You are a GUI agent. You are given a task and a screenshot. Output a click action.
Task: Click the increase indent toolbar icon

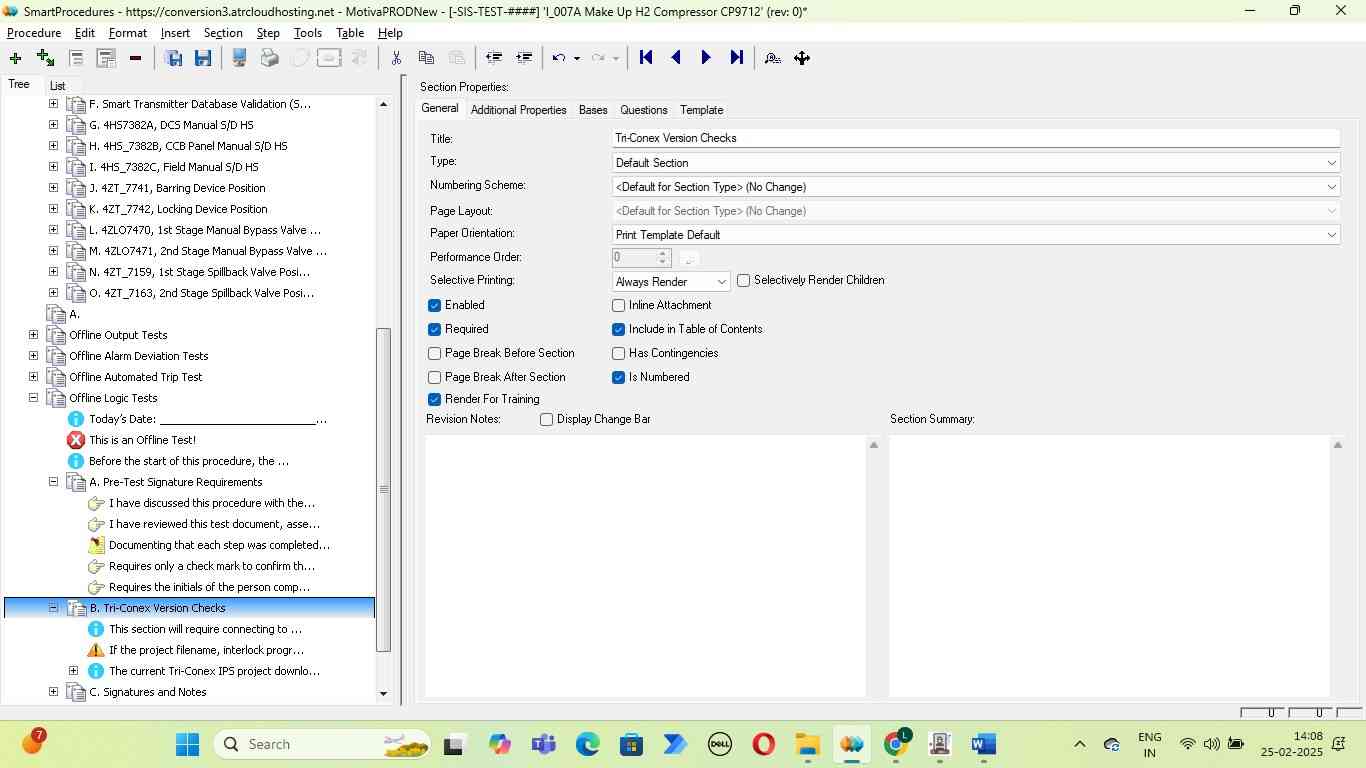tap(523, 58)
